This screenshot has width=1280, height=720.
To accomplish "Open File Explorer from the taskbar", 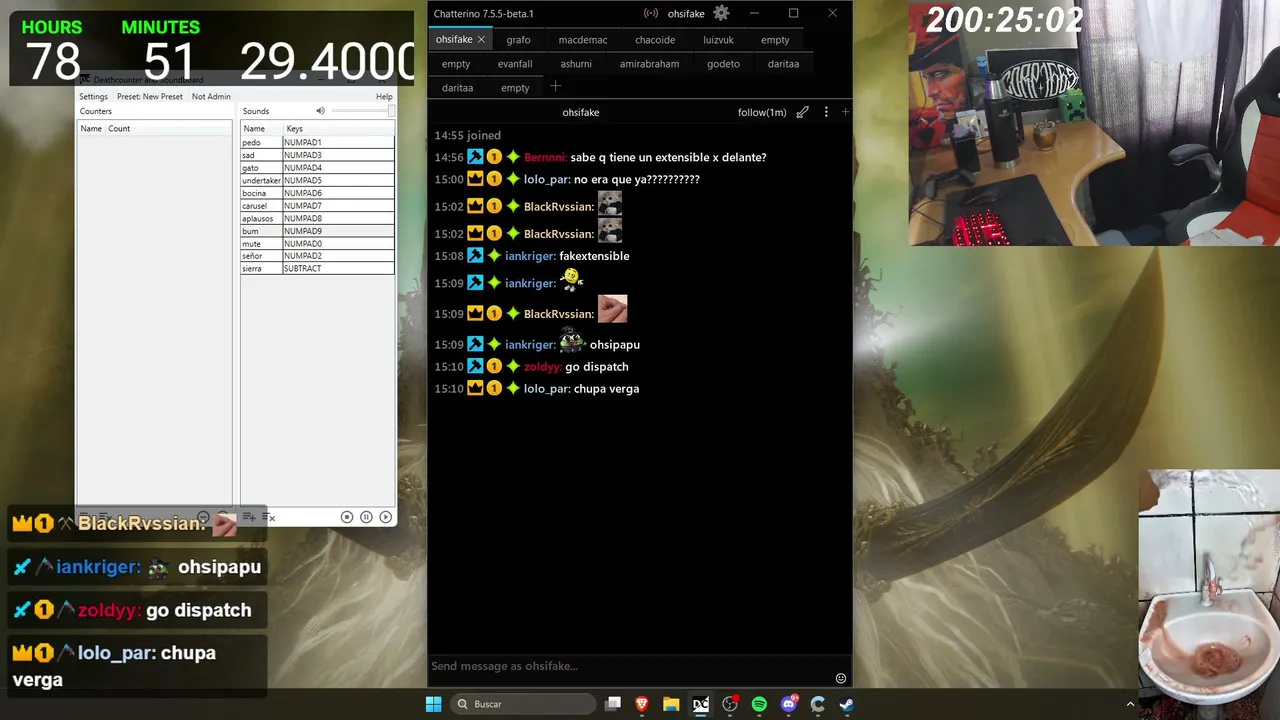I will pos(671,704).
